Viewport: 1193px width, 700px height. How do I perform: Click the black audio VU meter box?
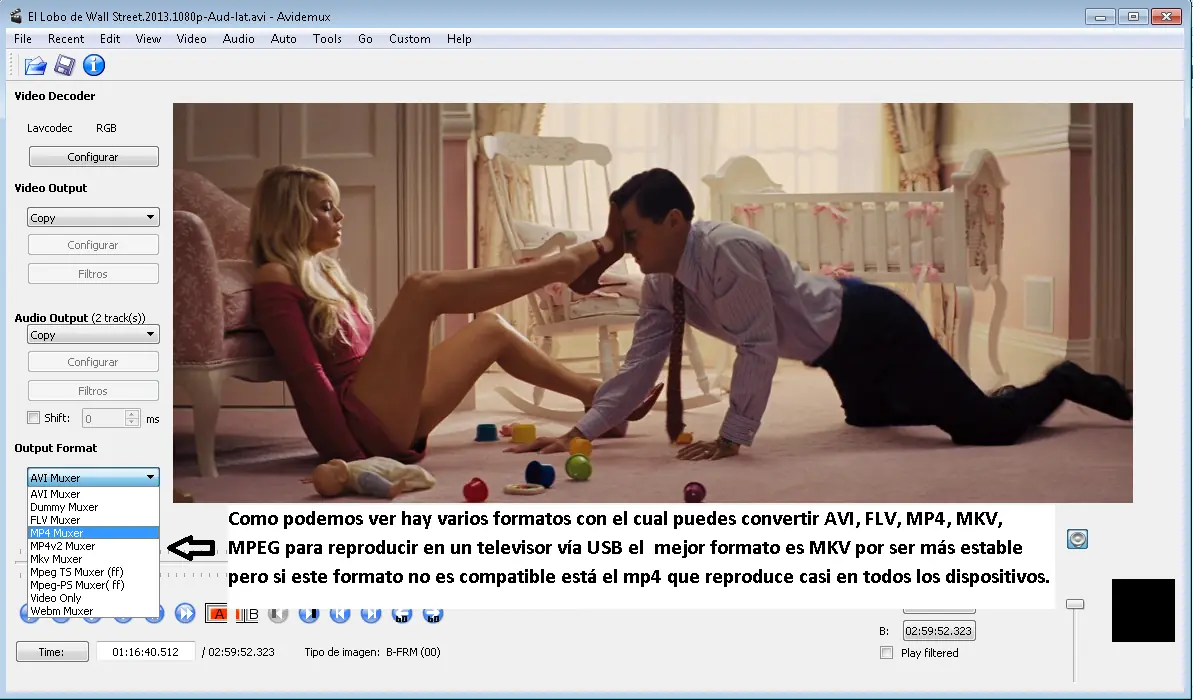tap(1144, 610)
